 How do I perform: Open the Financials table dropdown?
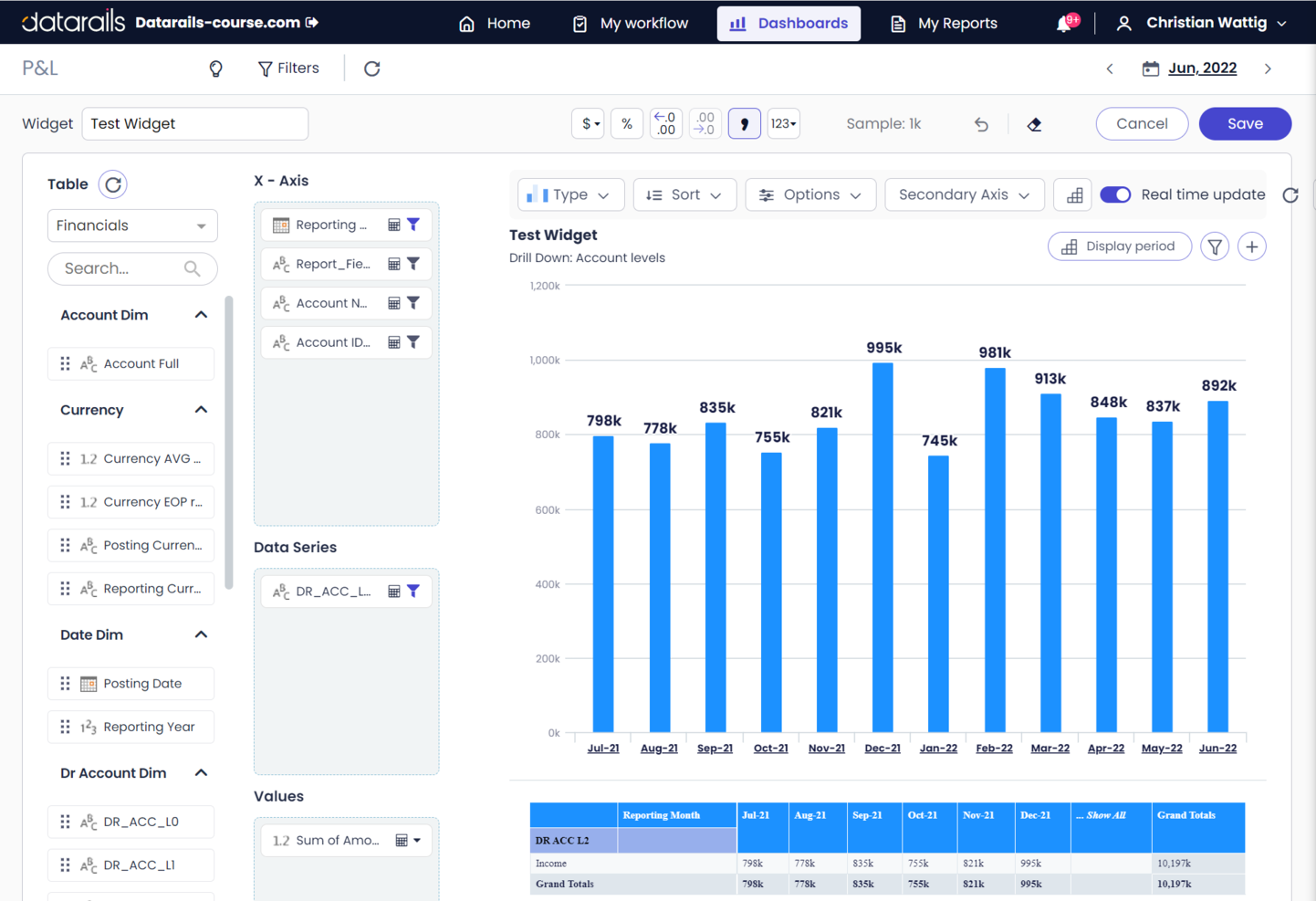[132, 225]
